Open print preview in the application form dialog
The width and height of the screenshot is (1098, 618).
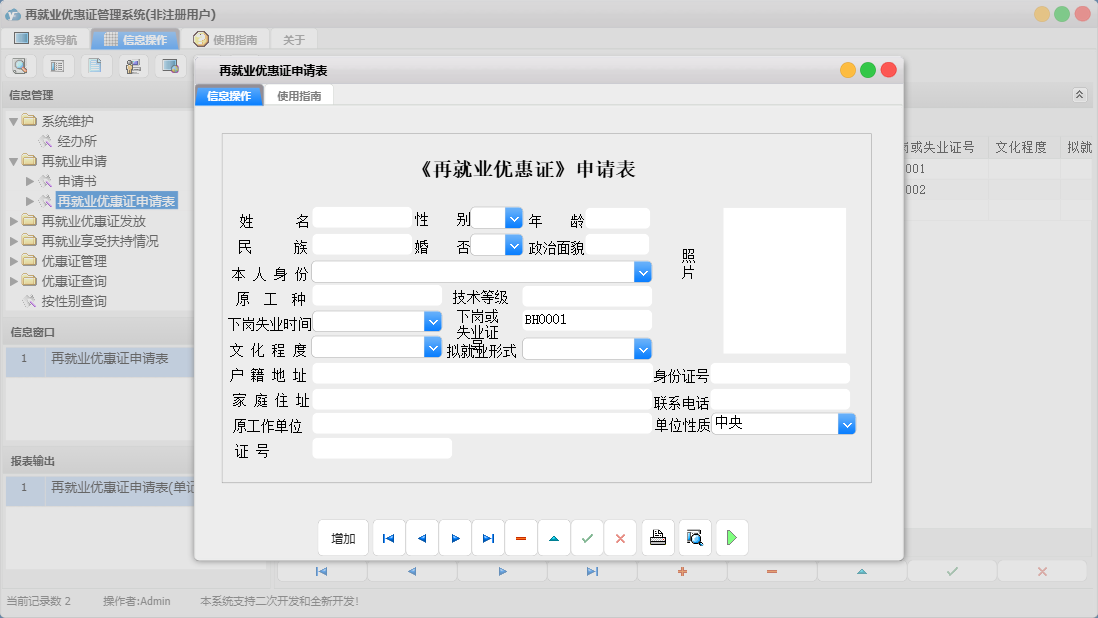694,537
